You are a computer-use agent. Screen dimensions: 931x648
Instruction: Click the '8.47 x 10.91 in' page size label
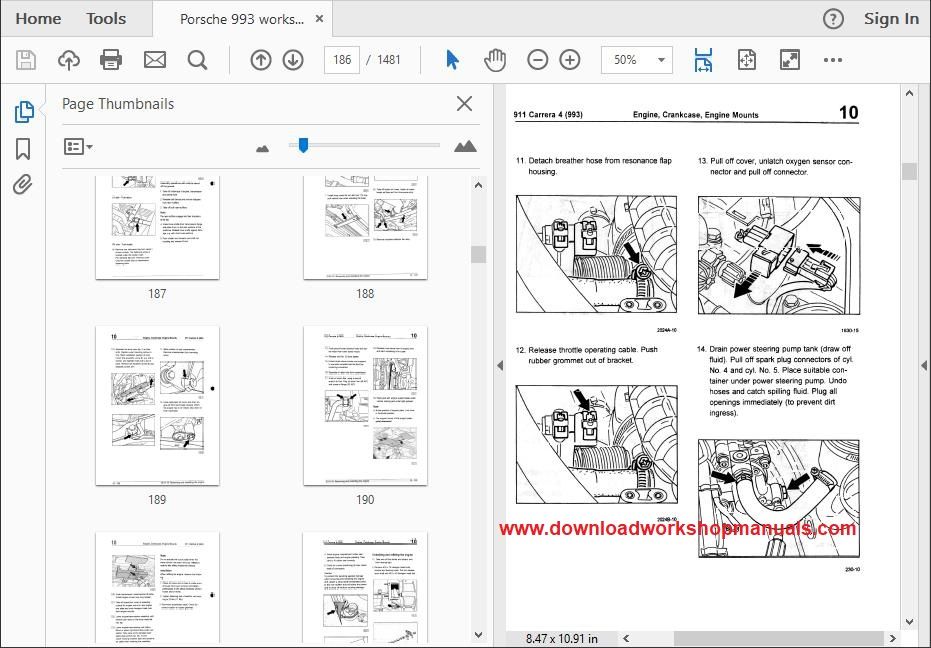[x=562, y=638]
